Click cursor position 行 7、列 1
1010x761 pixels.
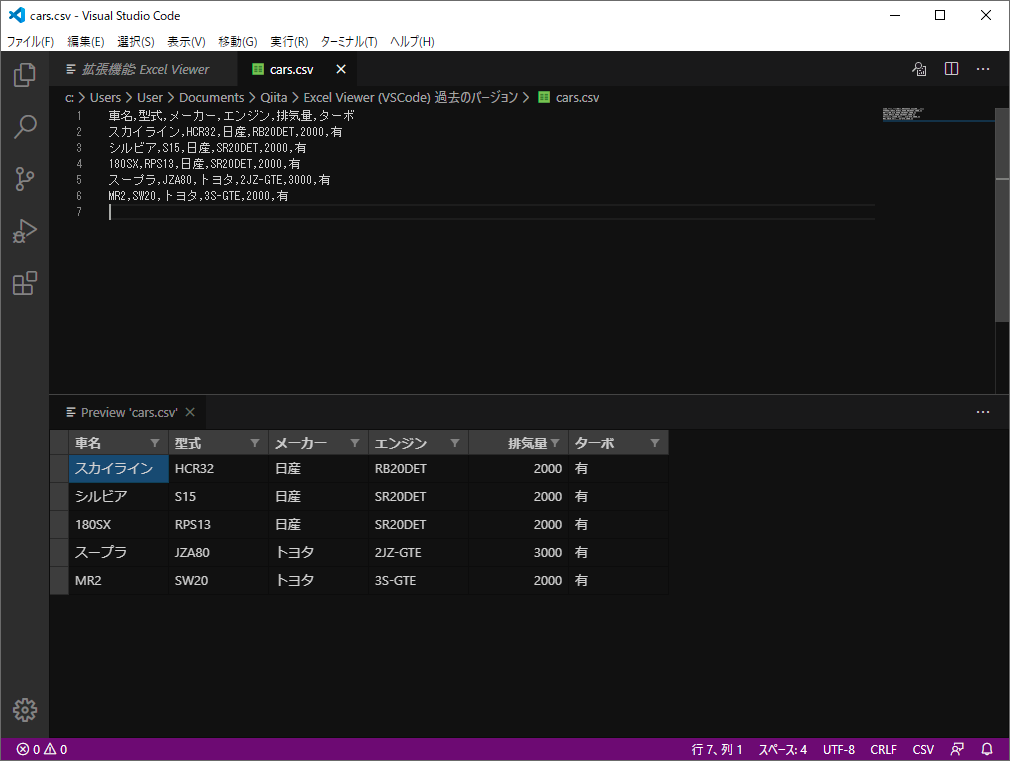[x=717, y=749]
